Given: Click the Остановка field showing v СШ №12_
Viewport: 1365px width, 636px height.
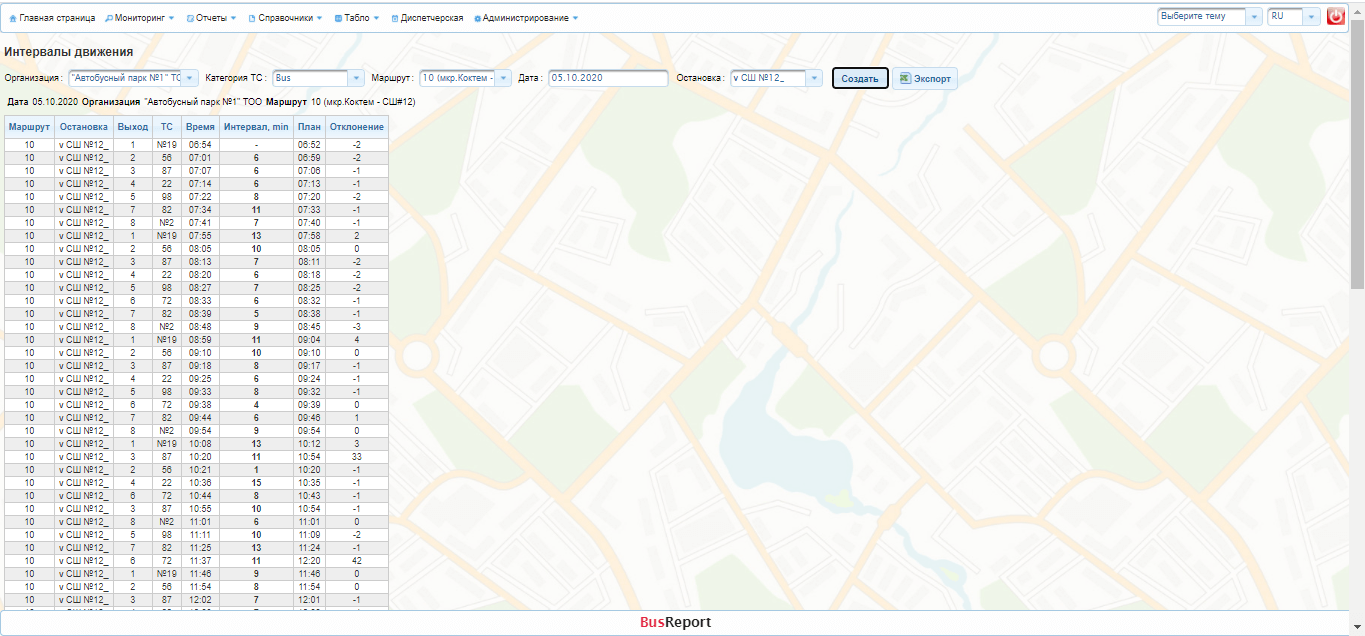Looking at the screenshot, I should coord(768,78).
